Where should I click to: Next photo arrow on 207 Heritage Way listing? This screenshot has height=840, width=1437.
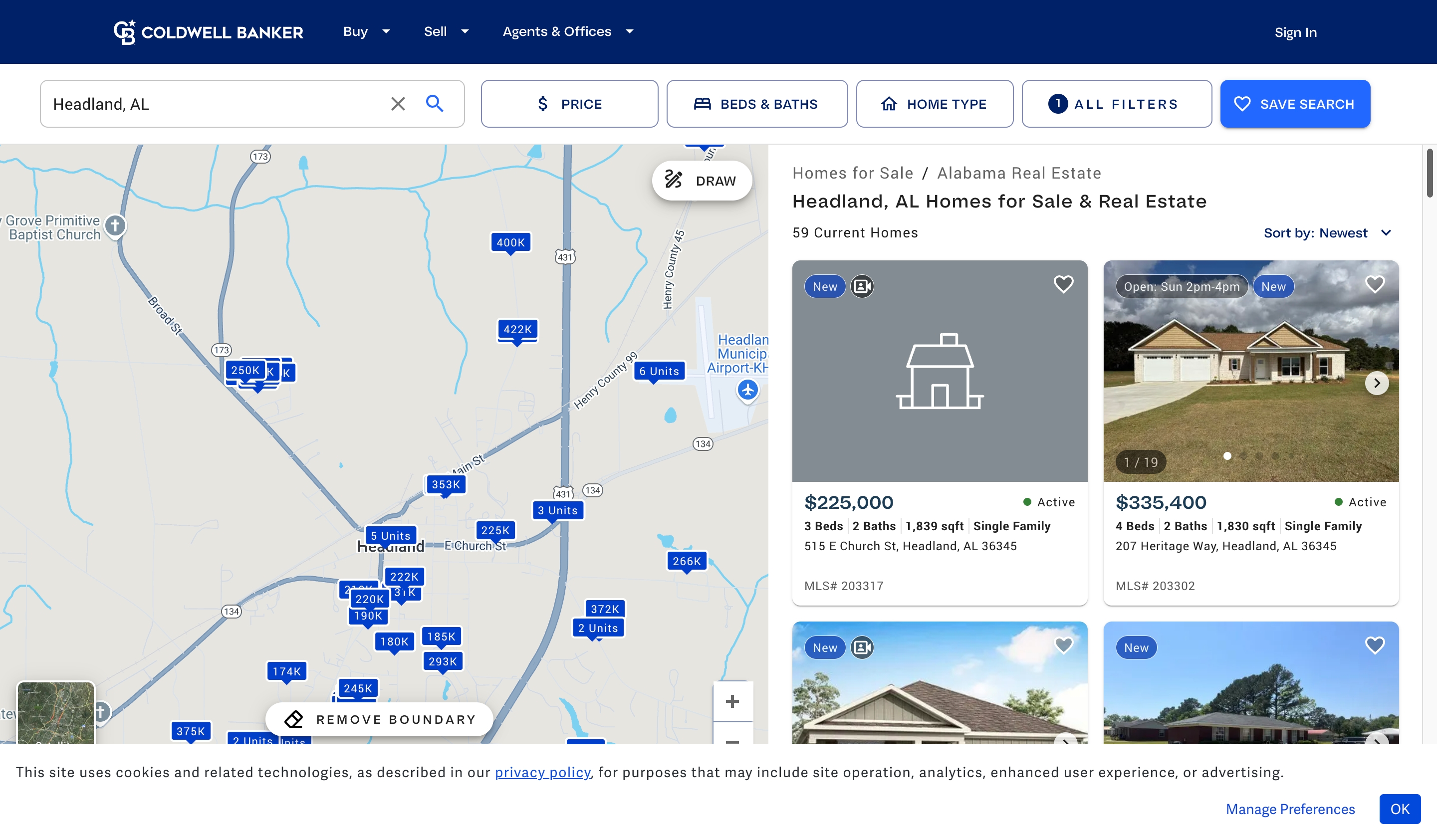[x=1376, y=383]
